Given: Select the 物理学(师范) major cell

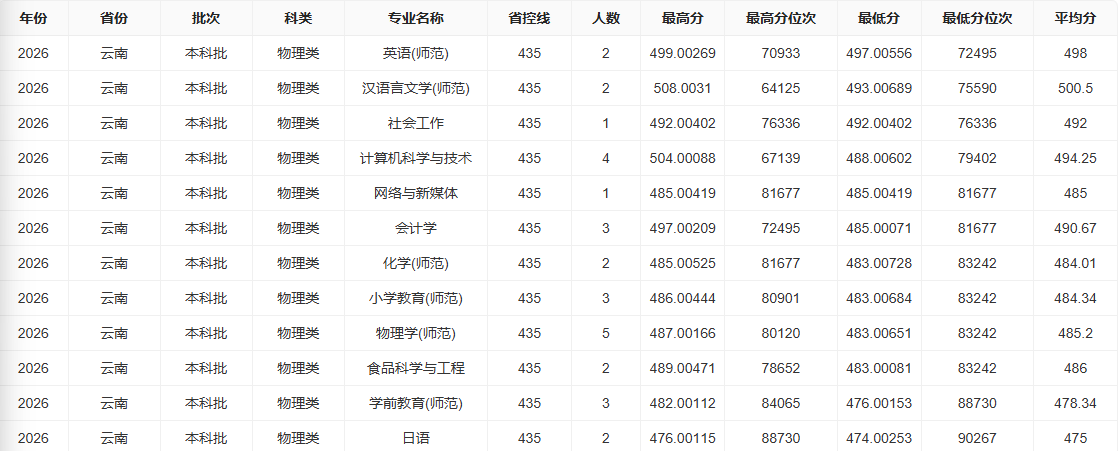Looking at the screenshot, I should pyautogui.click(x=416, y=333).
